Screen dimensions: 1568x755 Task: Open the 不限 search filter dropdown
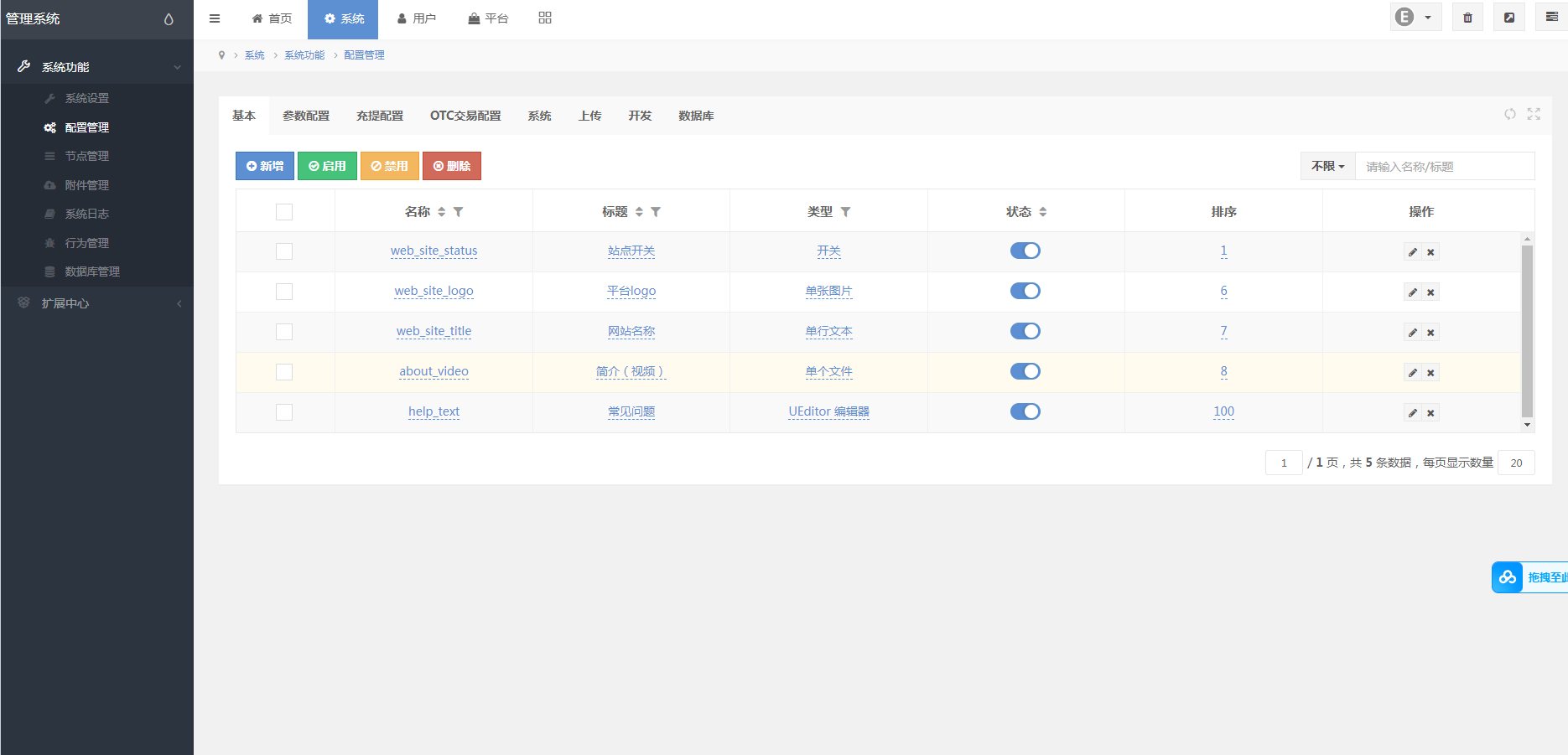pos(1327,166)
